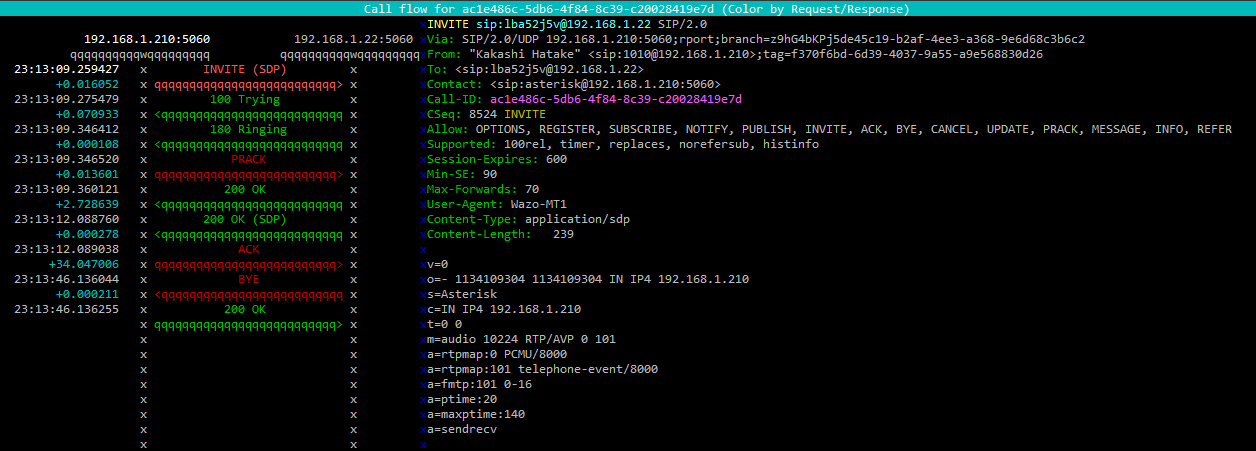Click the 180 Ringing response row
The image size is (1256, 451).
coord(245,130)
